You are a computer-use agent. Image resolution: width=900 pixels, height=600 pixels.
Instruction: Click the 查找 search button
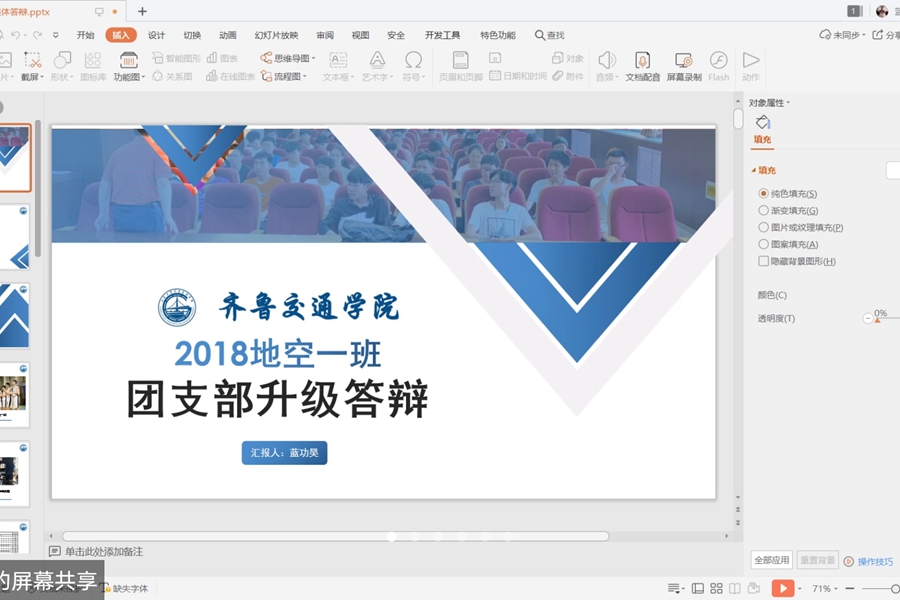(x=550, y=35)
